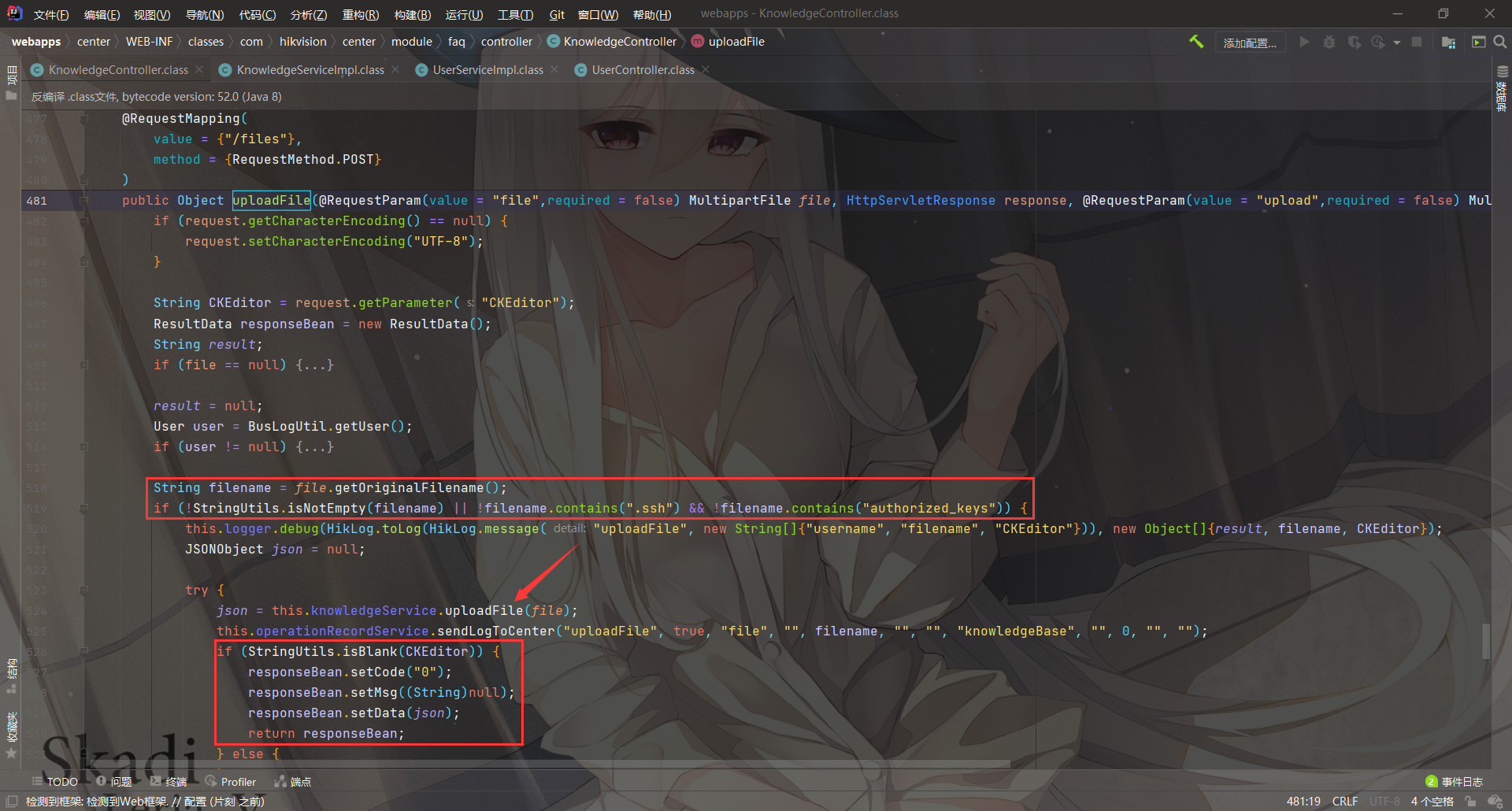Click the Search Everywhere magnifier icon

(1500, 42)
